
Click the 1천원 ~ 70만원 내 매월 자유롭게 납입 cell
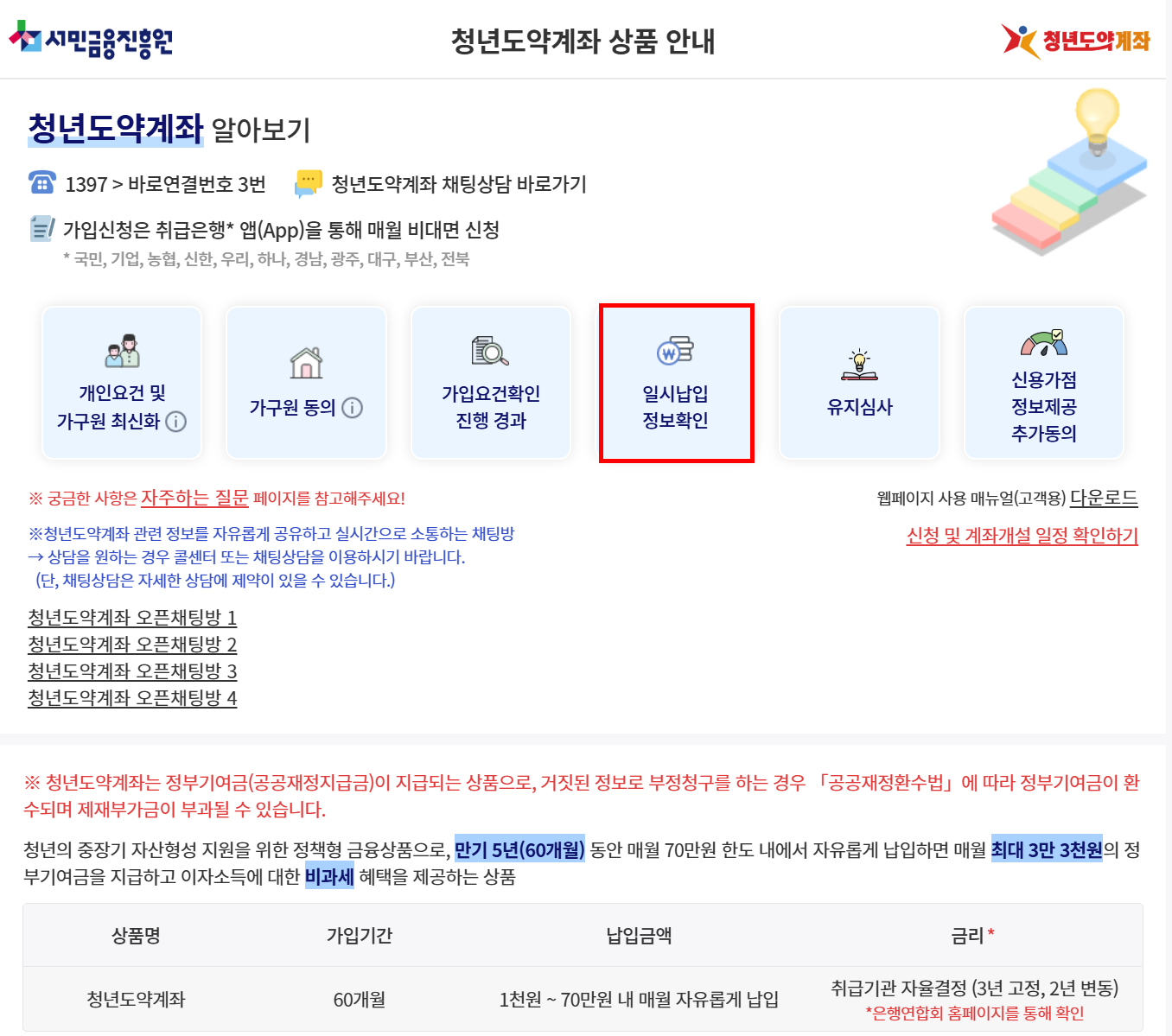(x=639, y=1000)
